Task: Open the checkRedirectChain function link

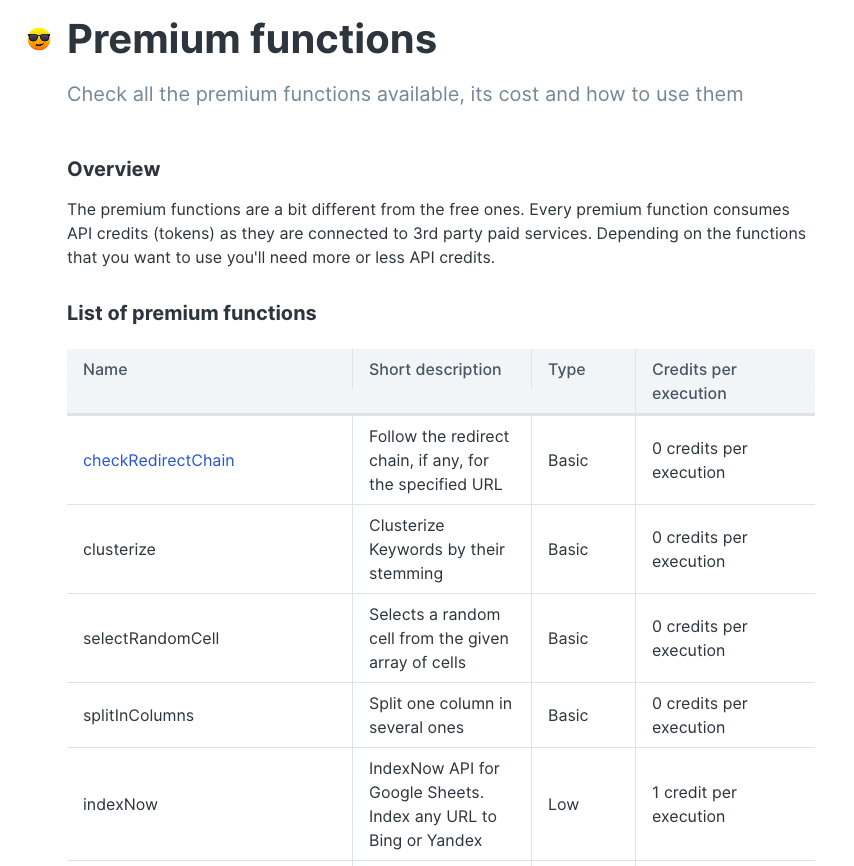Action: (x=159, y=460)
